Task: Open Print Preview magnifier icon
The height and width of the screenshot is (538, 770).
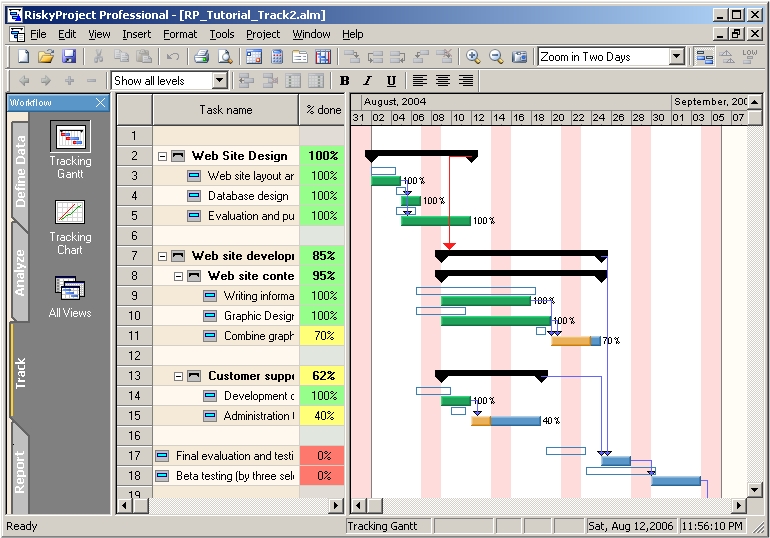Action: (225, 57)
